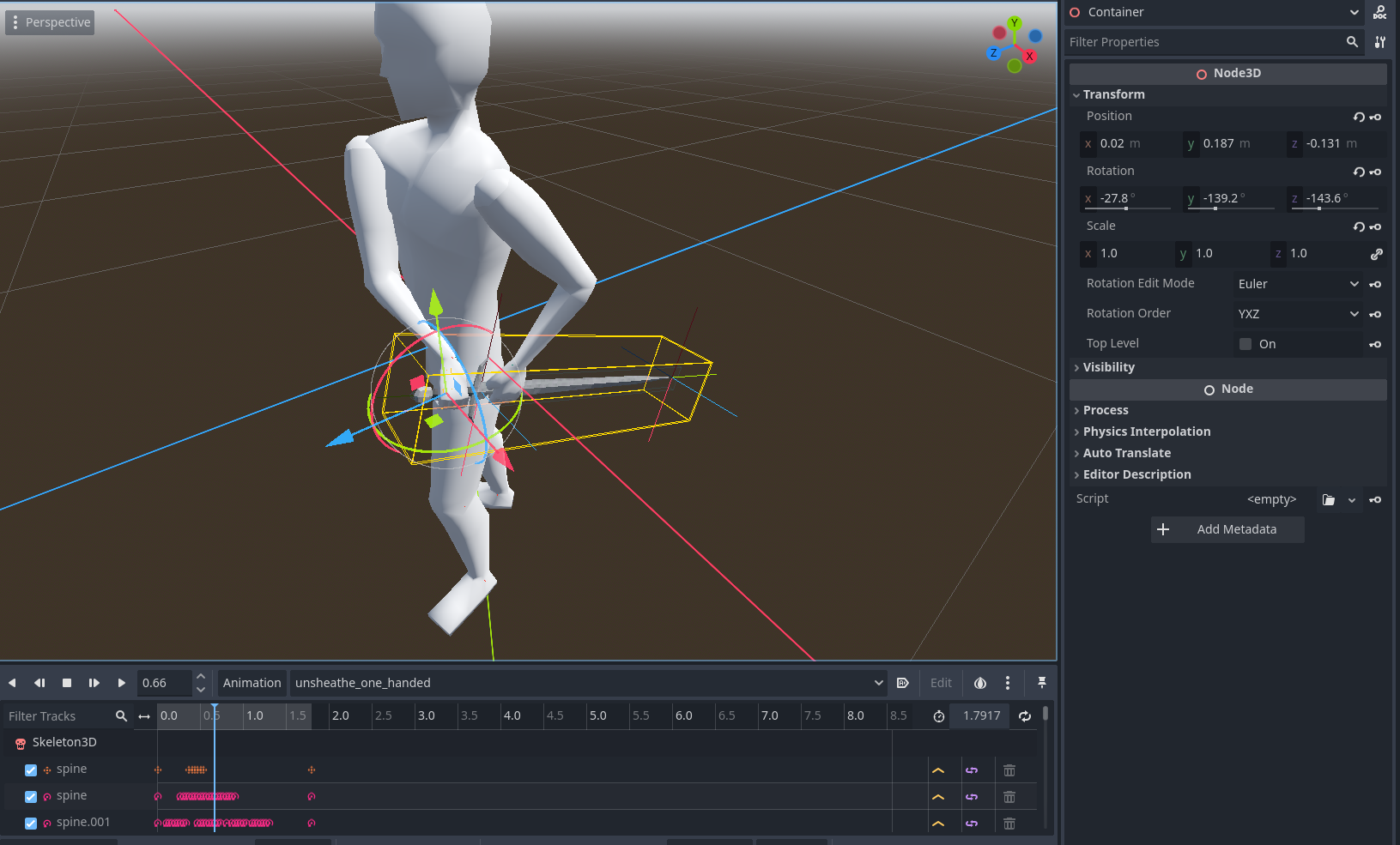The image size is (1400, 845).
Task: Click the Add Metadata button
Action: point(1227,529)
